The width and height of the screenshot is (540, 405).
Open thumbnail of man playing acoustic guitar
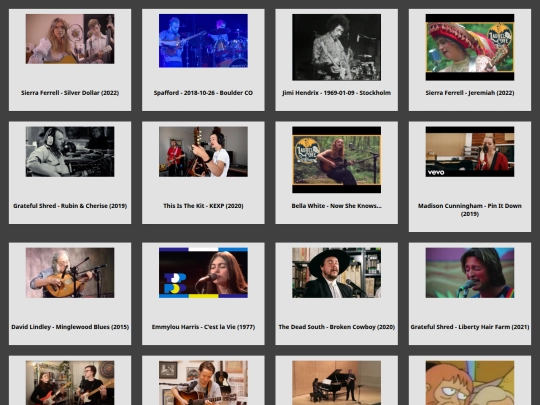(x=203, y=383)
